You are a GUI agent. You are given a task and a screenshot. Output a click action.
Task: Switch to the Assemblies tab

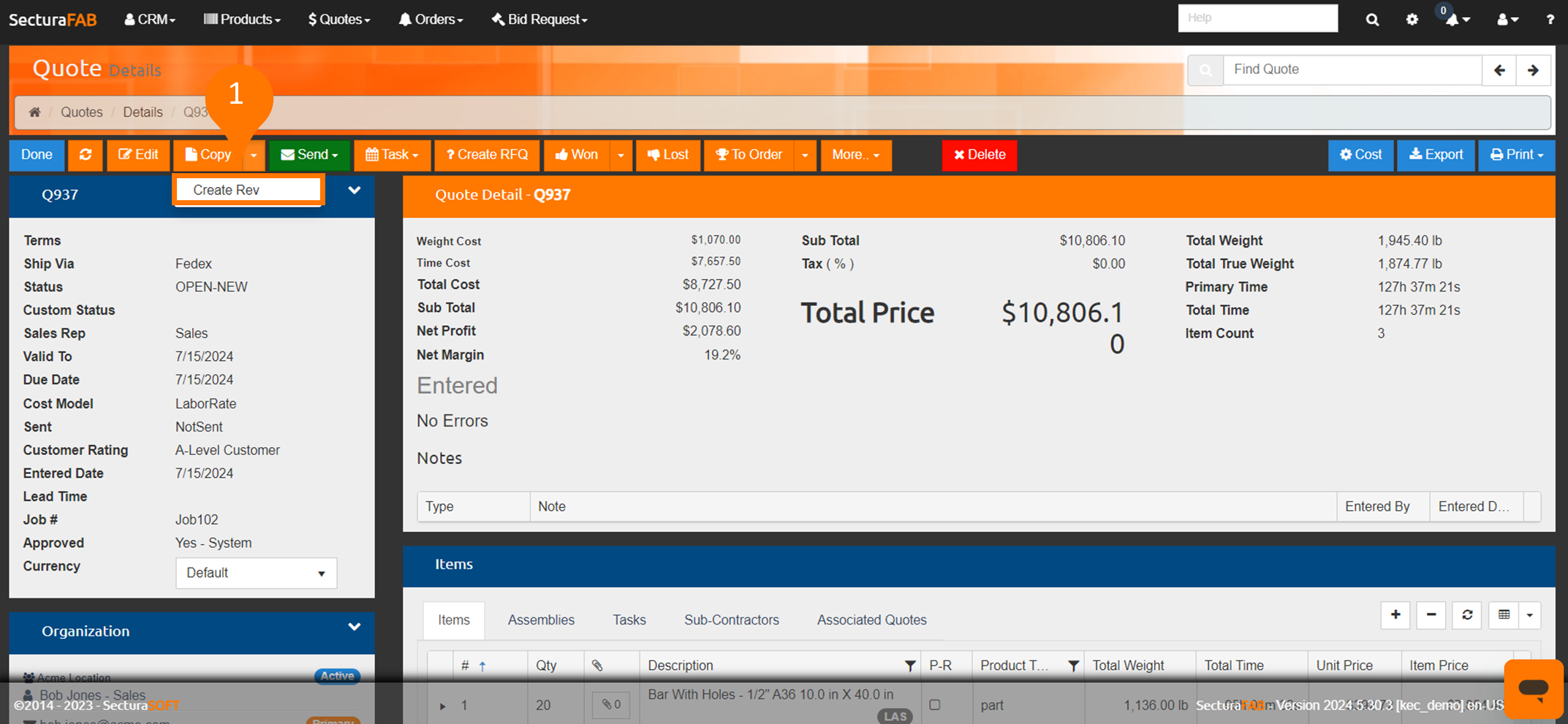pos(540,620)
